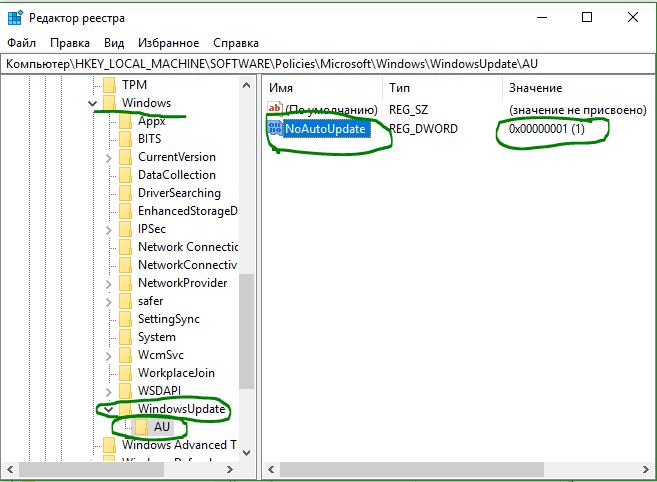657x482 pixels.
Task: Open the Правка menu
Action: 70,43
